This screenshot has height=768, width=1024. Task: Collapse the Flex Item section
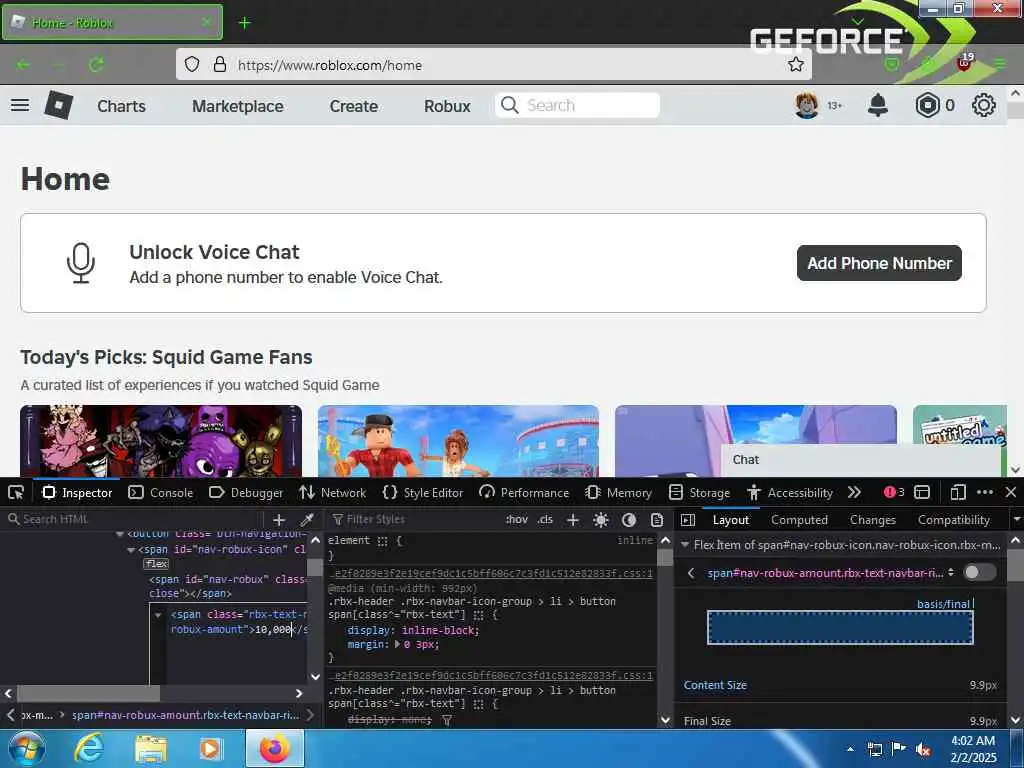pos(685,545)
